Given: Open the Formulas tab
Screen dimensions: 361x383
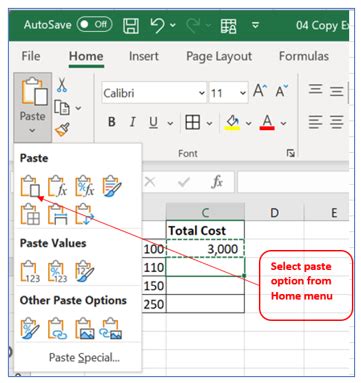Looking at the screenshot, I should point(304,56).
